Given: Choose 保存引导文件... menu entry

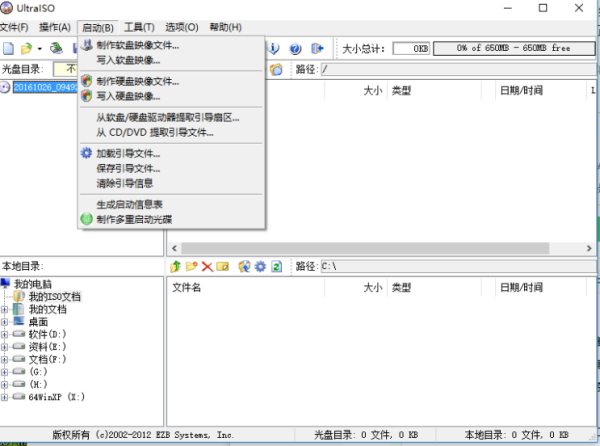Looking at the screenshot, I should 171,168.
